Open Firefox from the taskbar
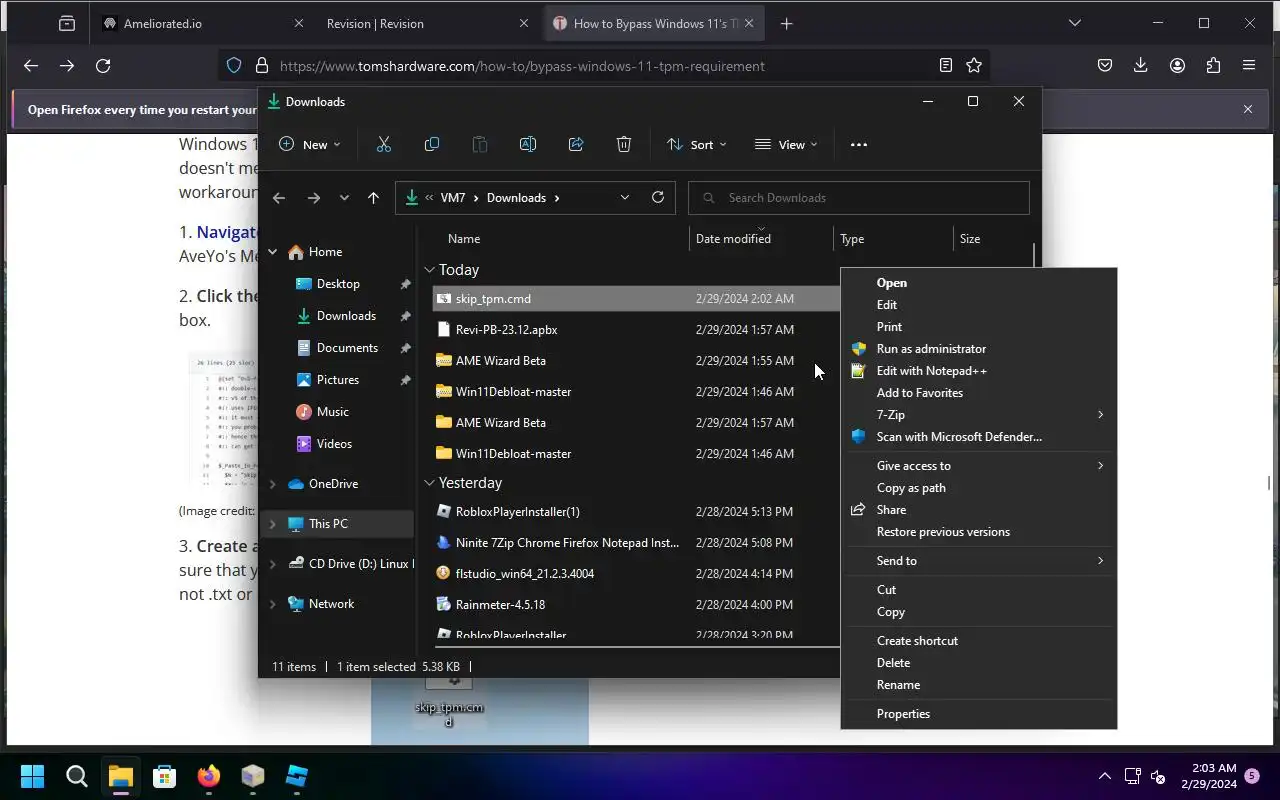The width and height of the screenshot is (1280, 800). [x=208, y=776]
